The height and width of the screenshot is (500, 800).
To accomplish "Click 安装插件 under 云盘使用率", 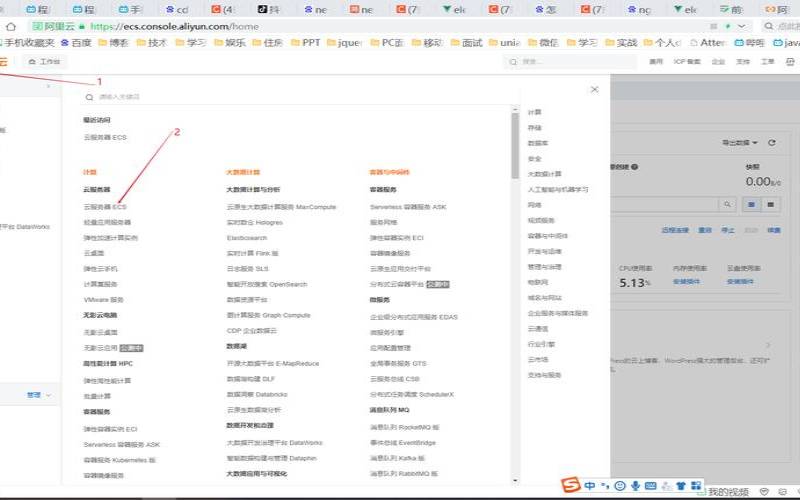I will pos(740,282).
